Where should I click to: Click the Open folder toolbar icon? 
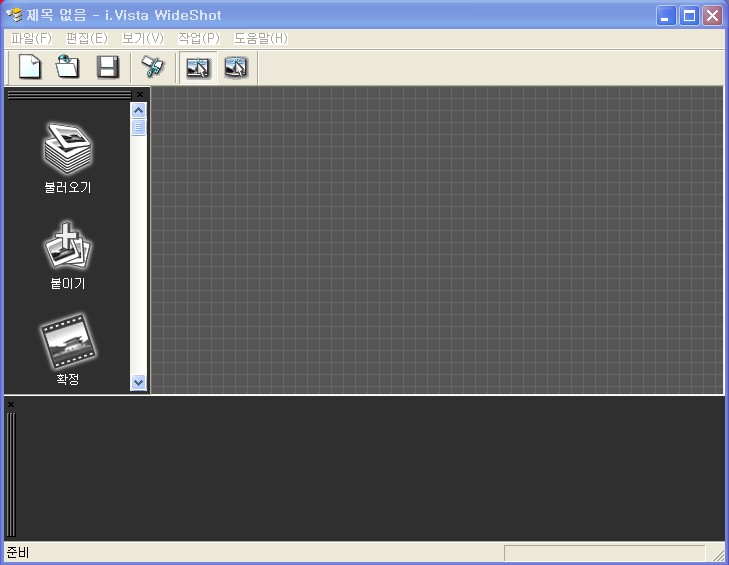point(68,67)
